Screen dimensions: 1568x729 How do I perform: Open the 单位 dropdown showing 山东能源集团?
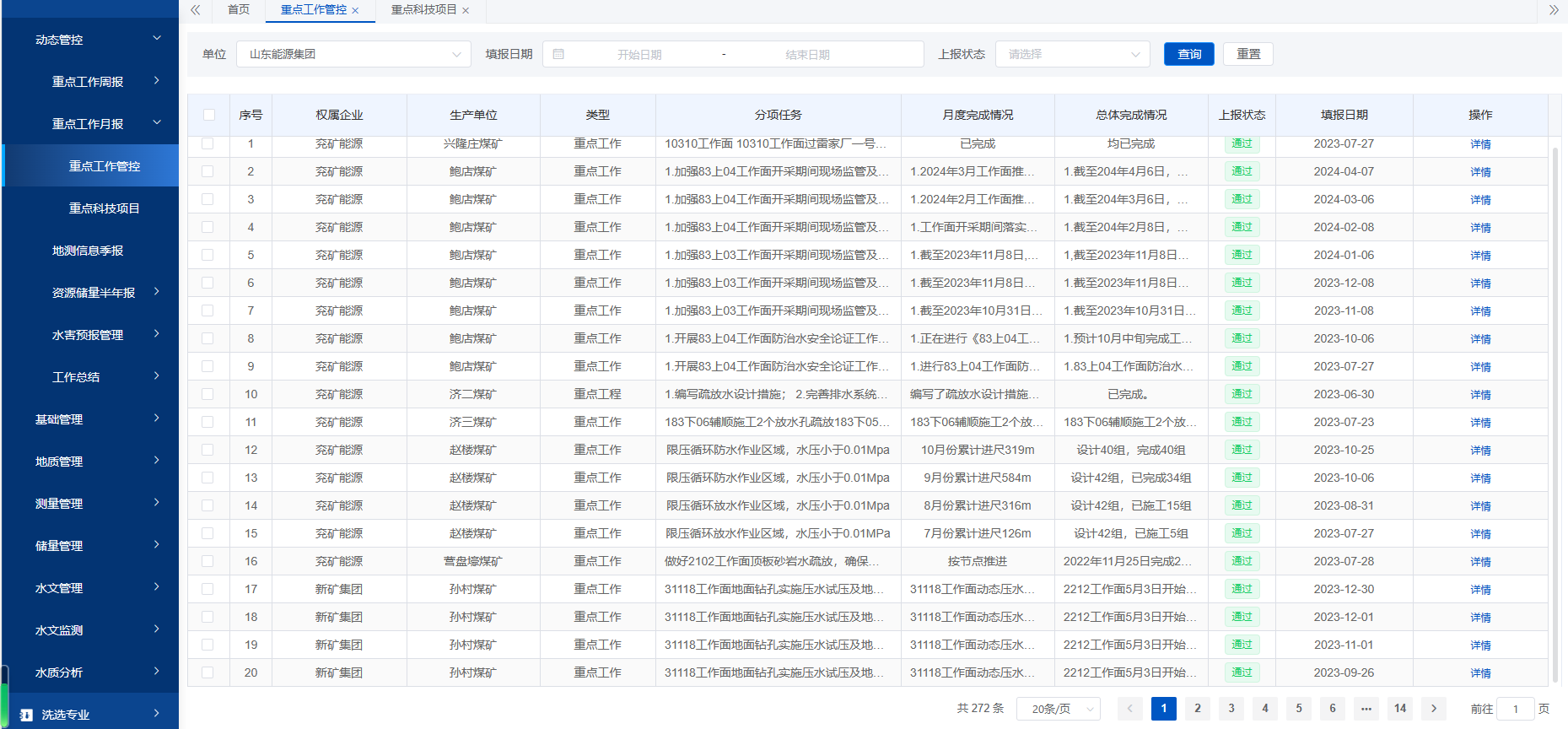pyautogui.click(x=353, y=54)
